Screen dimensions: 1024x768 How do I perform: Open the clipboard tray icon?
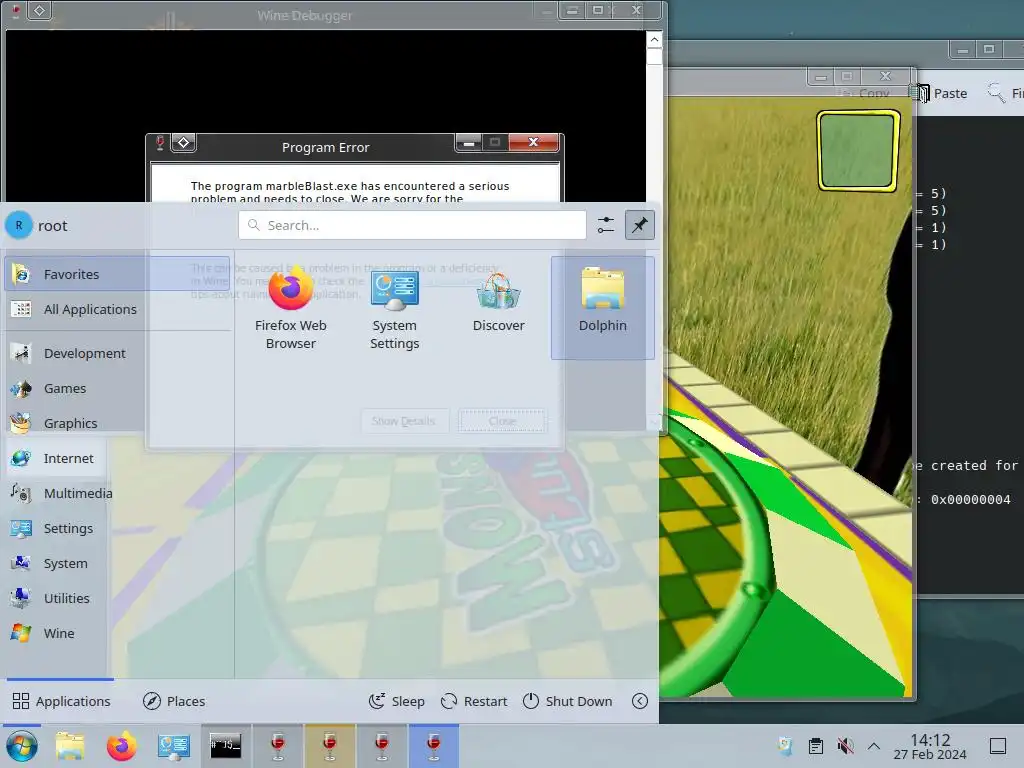pos(816,746)
